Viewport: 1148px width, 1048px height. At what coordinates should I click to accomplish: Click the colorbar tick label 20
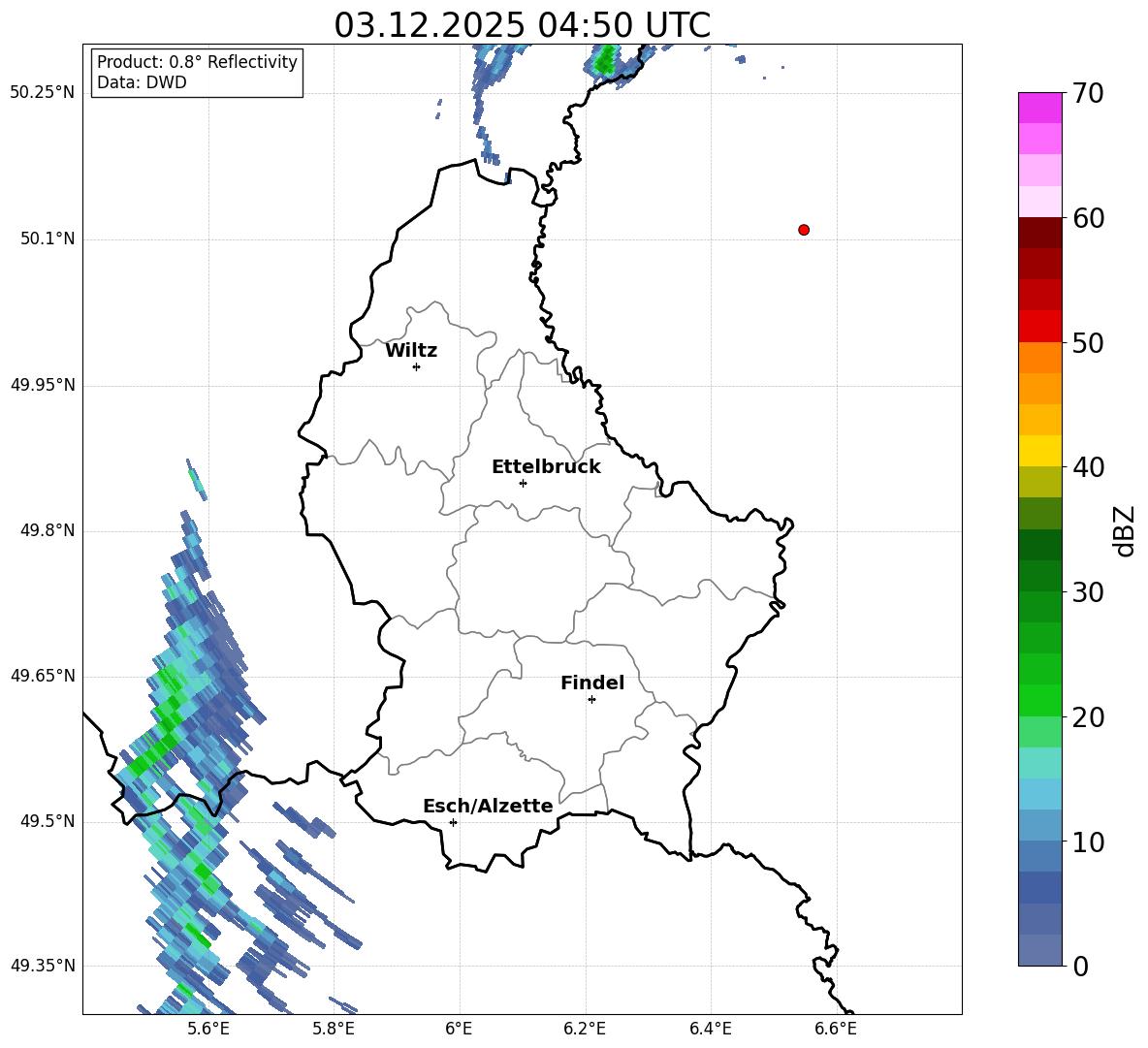point(1088,717)
